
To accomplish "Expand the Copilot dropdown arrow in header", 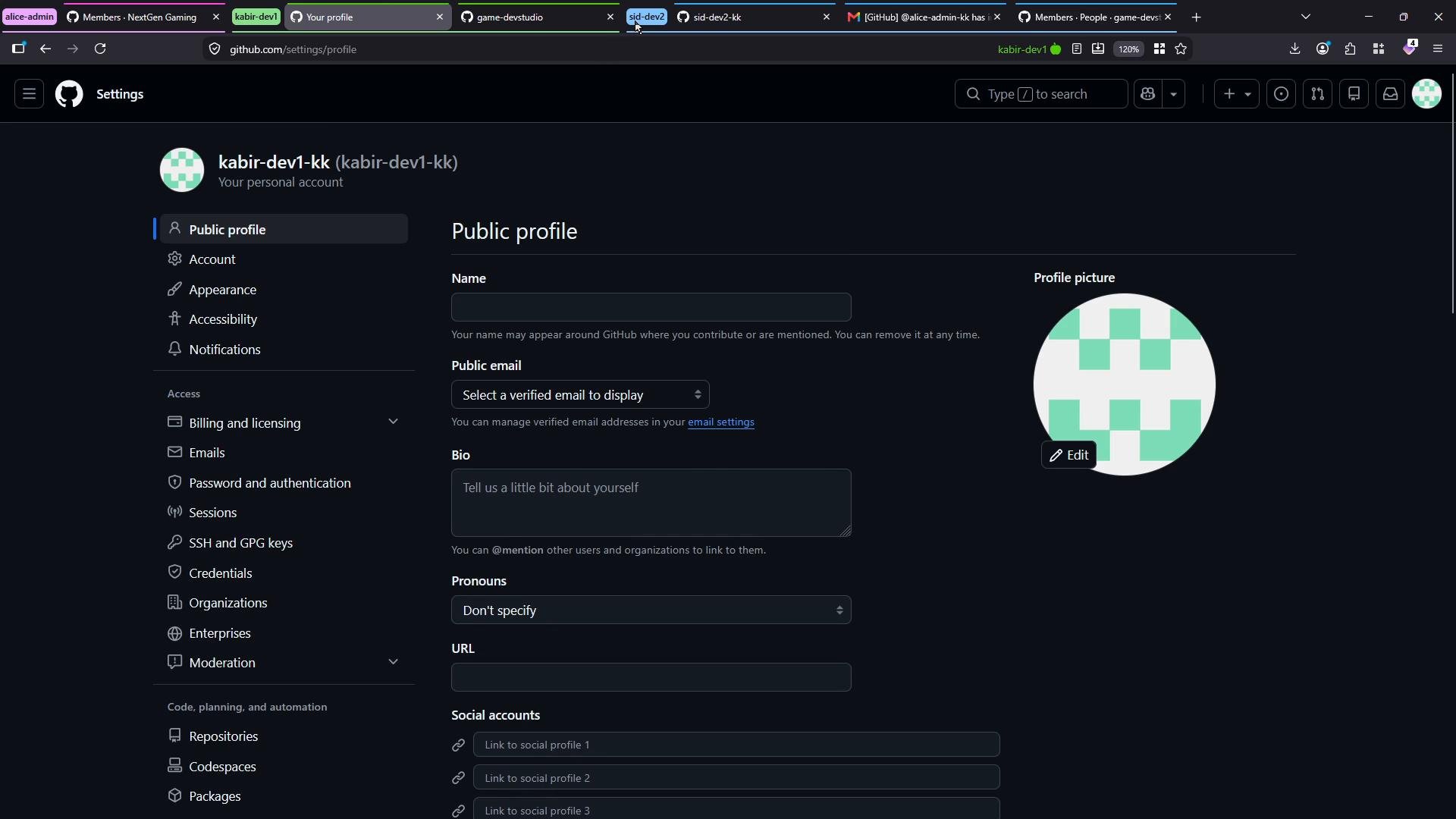I will click(1173, 94).
